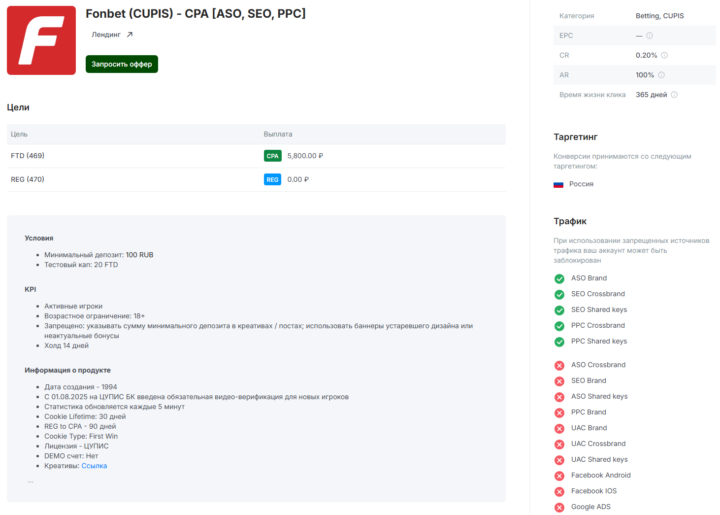Expand the collapsed text ellipsis under Креативы
This screenshot has height=515, width=720.
30,481
